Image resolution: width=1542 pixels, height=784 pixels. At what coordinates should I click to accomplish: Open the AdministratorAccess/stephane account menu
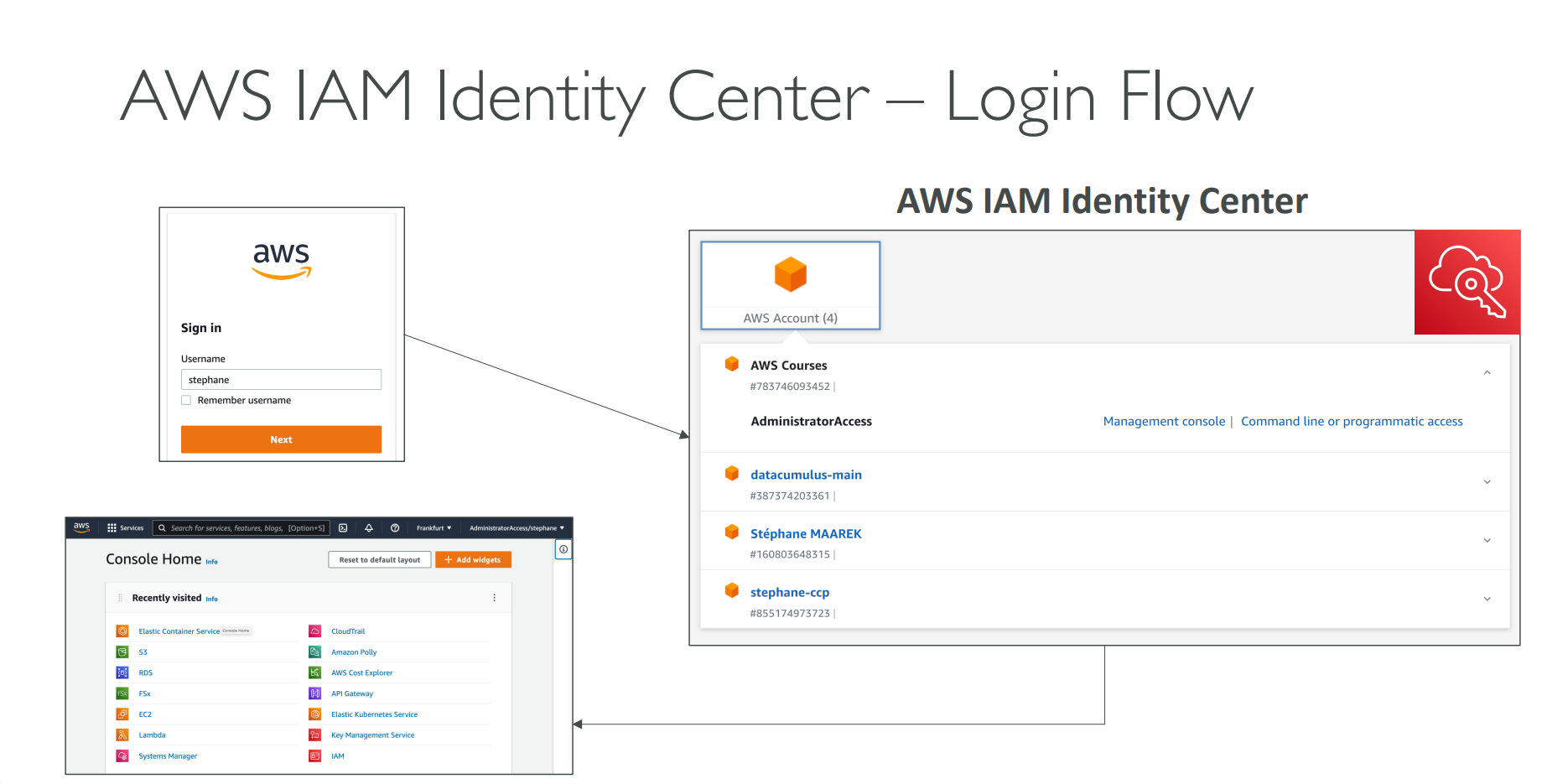[x=517, y=528]
